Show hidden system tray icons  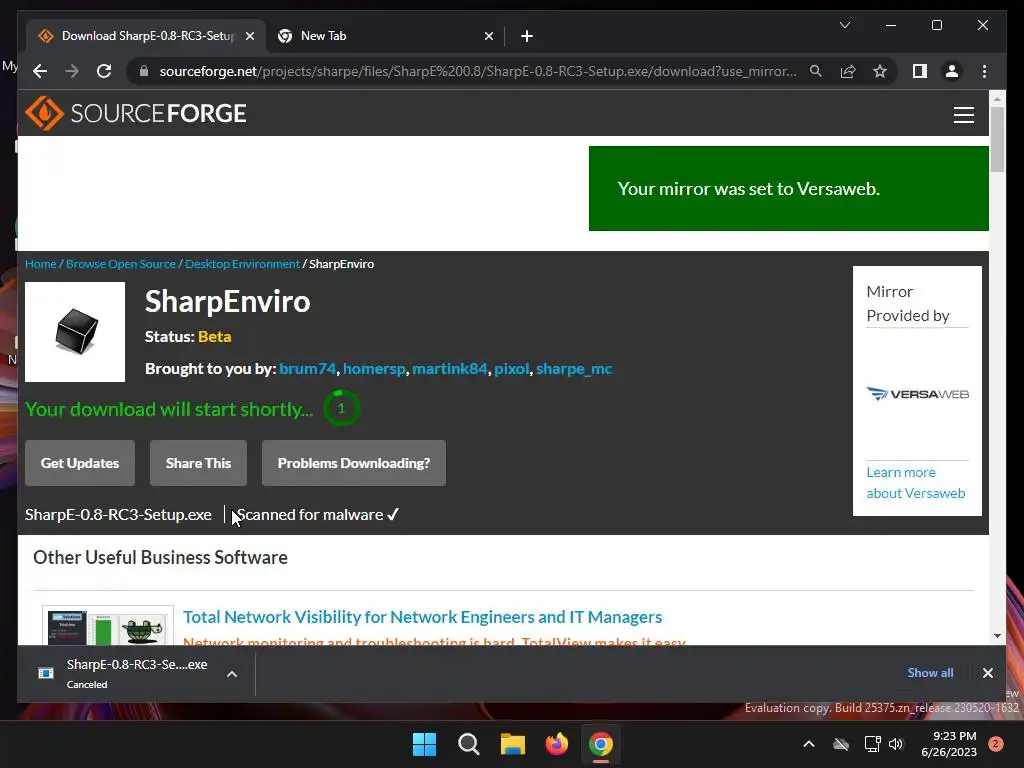click(808, 744)
